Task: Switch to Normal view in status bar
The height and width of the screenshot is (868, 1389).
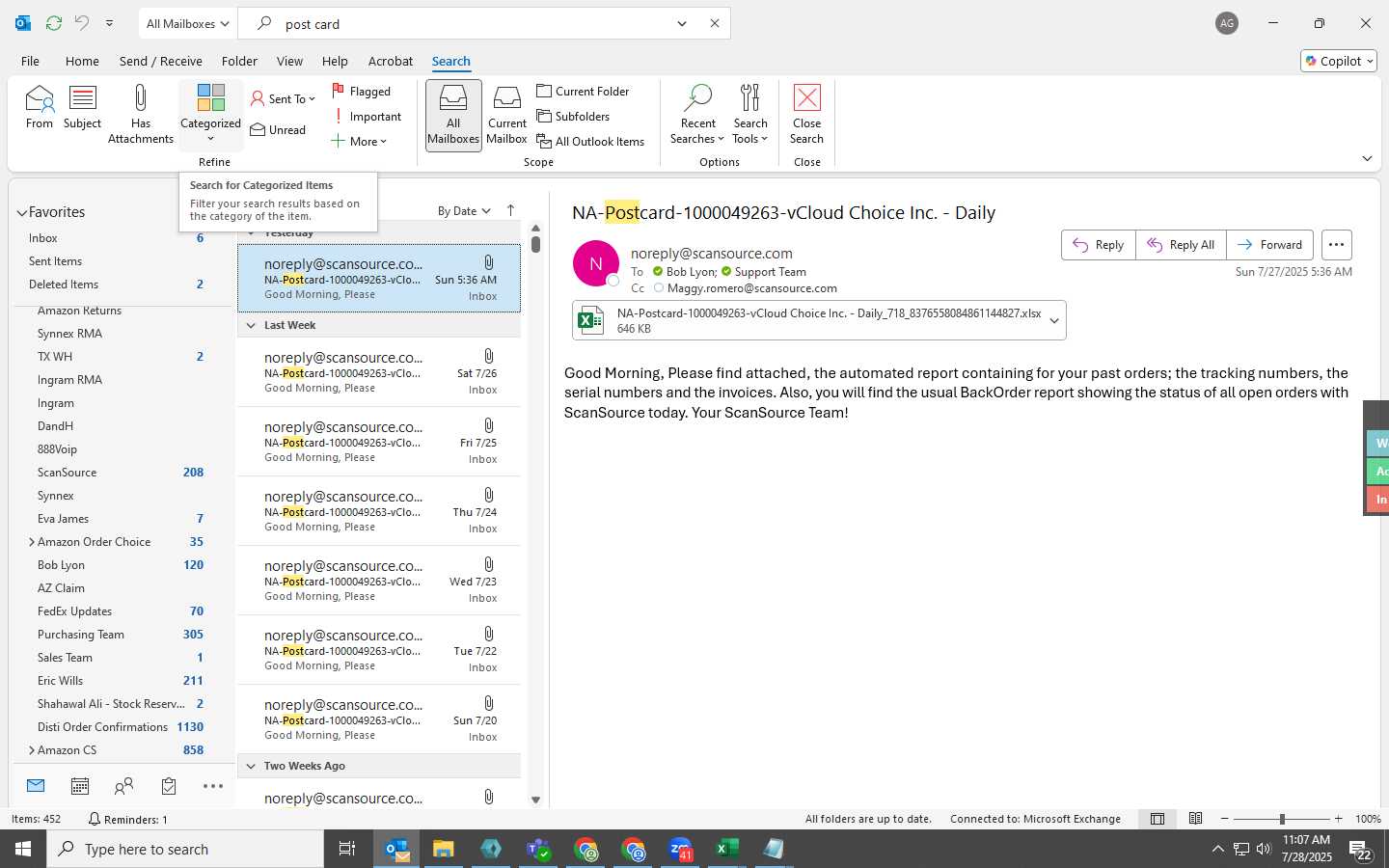Action: pyautogui.click(x=1157, y=819)
